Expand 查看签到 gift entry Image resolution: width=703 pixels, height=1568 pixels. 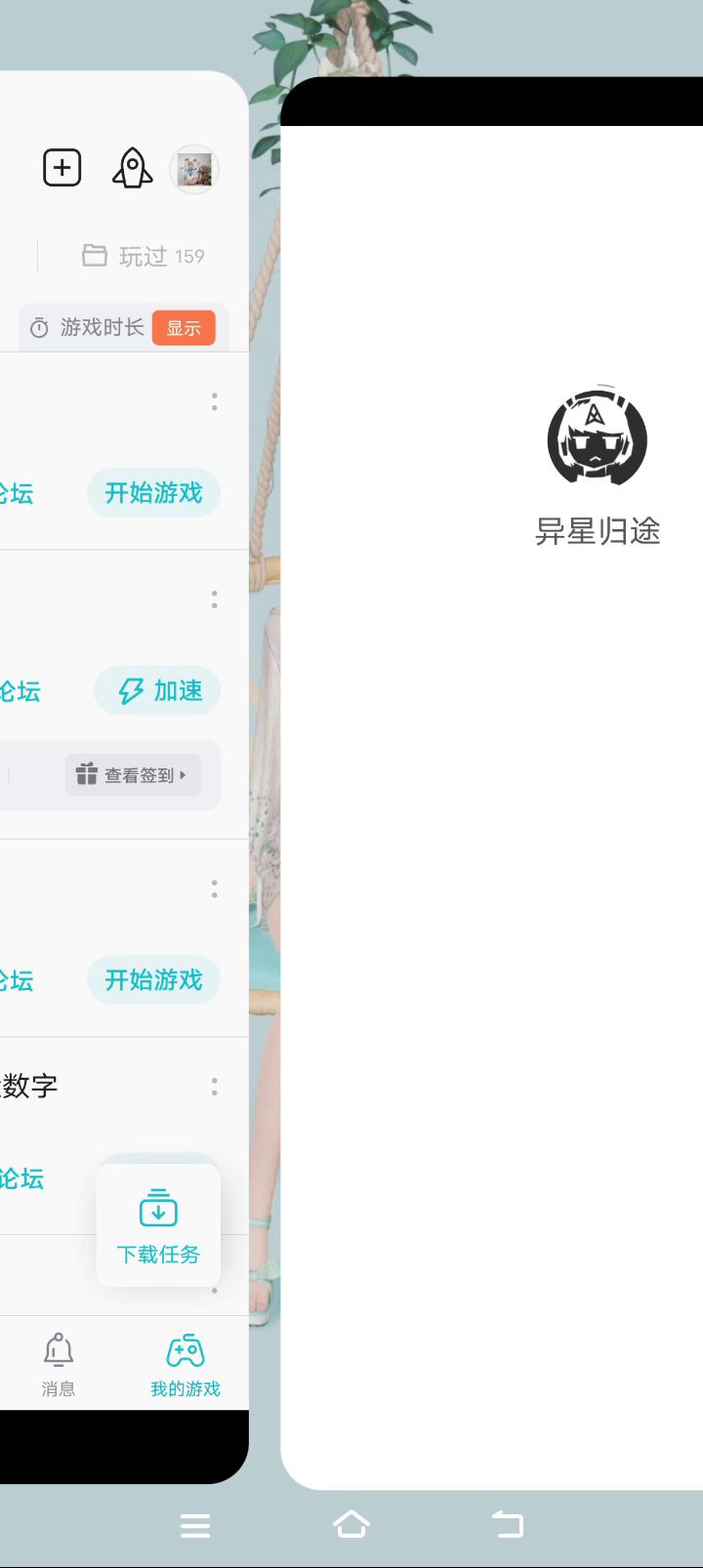(134, 775)
